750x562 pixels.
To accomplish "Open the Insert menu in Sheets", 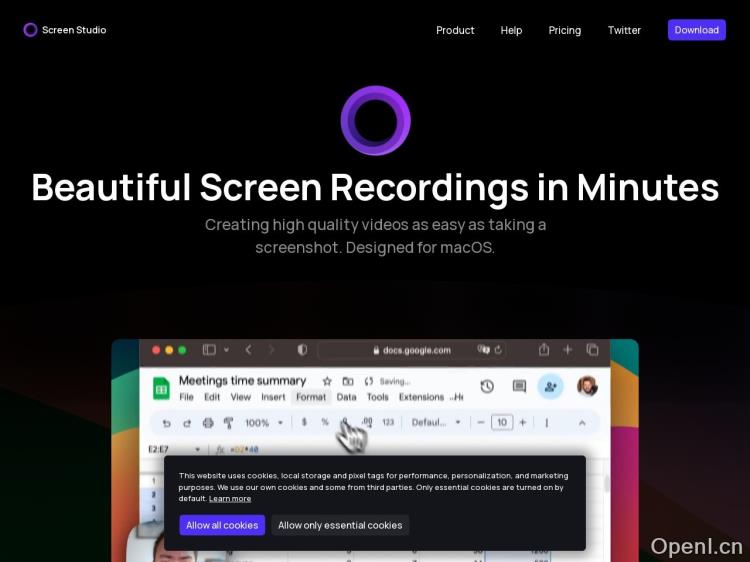I will tap(273, 397).
